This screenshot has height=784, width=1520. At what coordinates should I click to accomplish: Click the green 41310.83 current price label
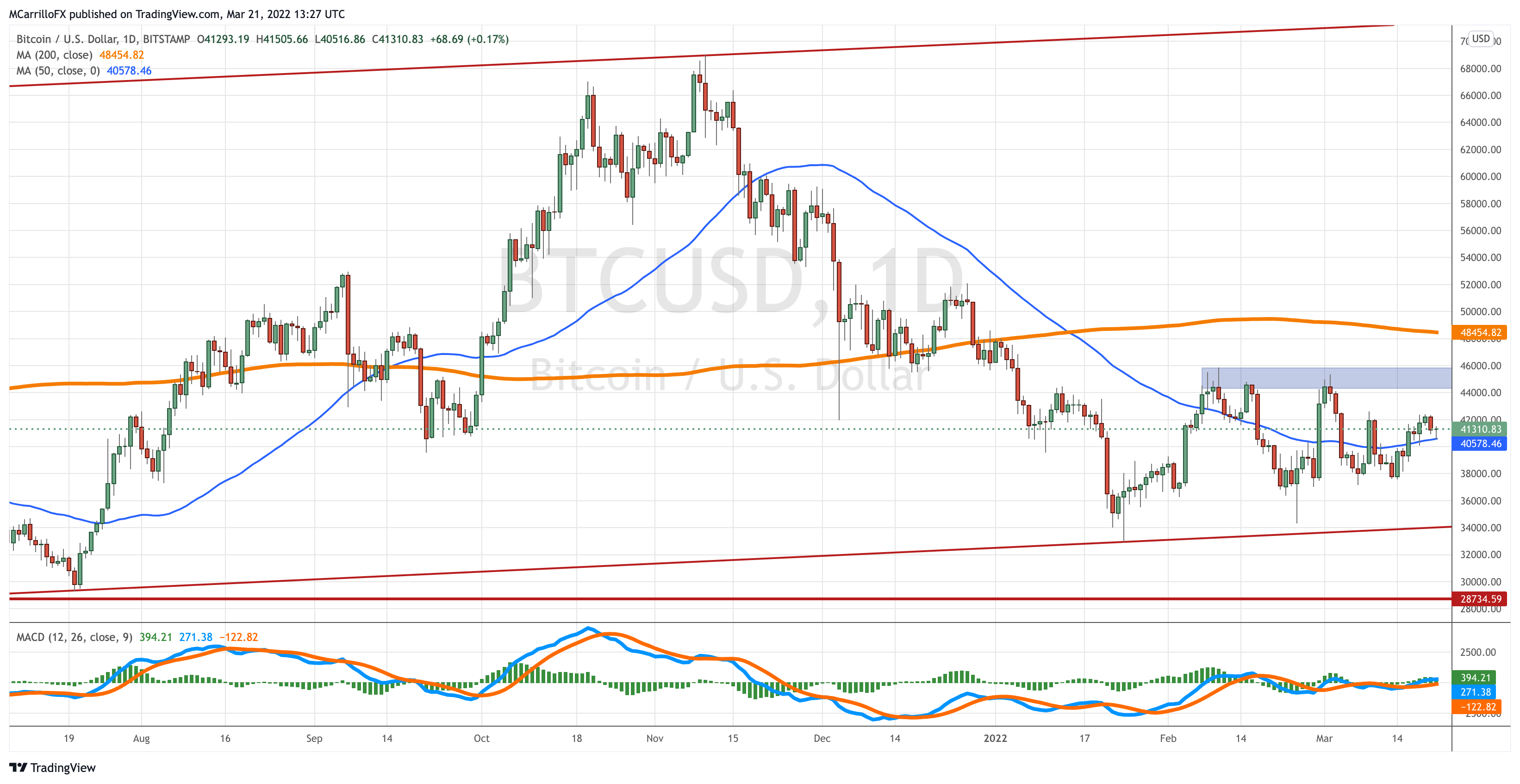pos(1479,429)
